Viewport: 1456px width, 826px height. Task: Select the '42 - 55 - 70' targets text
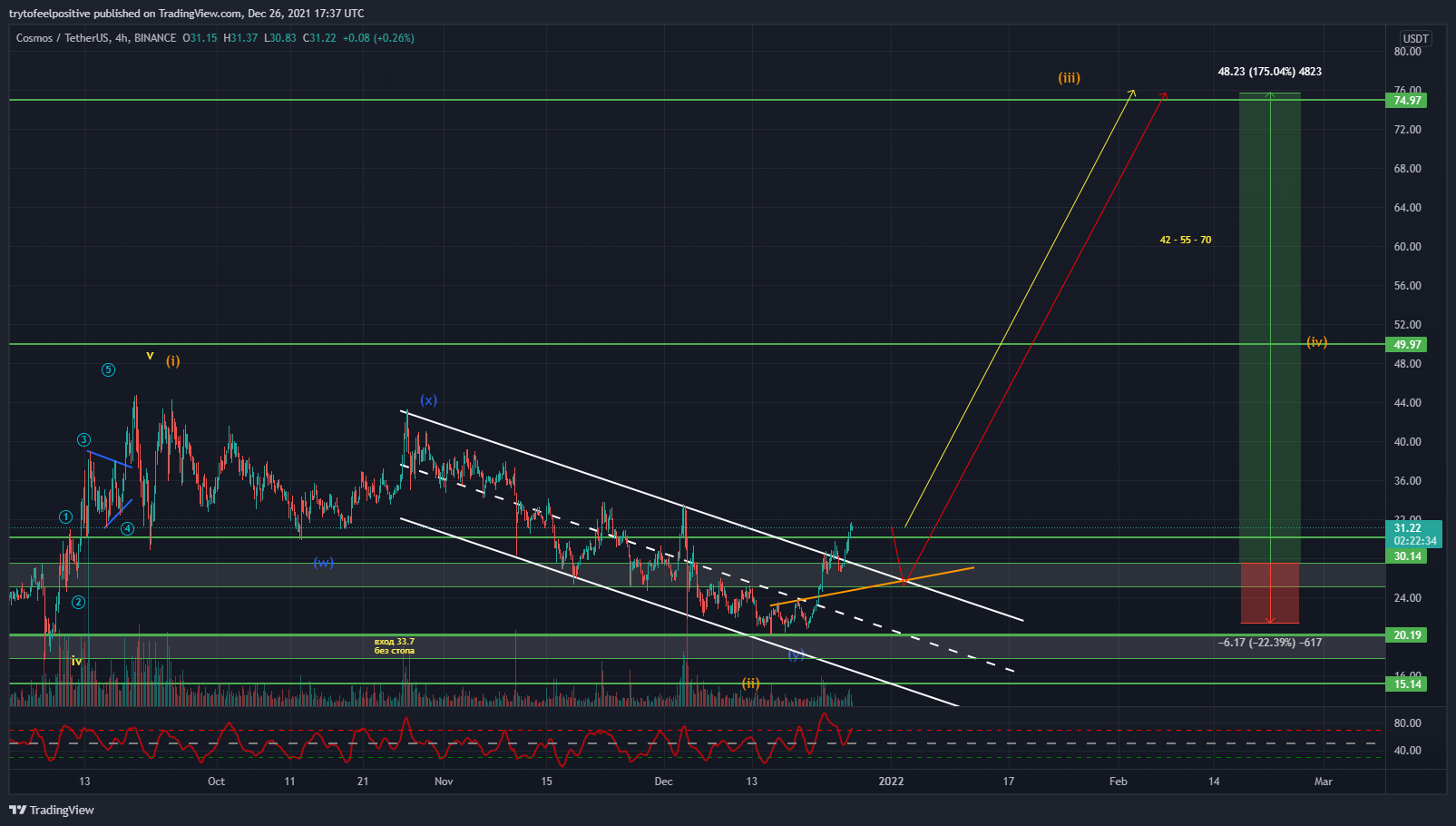[x=1185, y=241]
